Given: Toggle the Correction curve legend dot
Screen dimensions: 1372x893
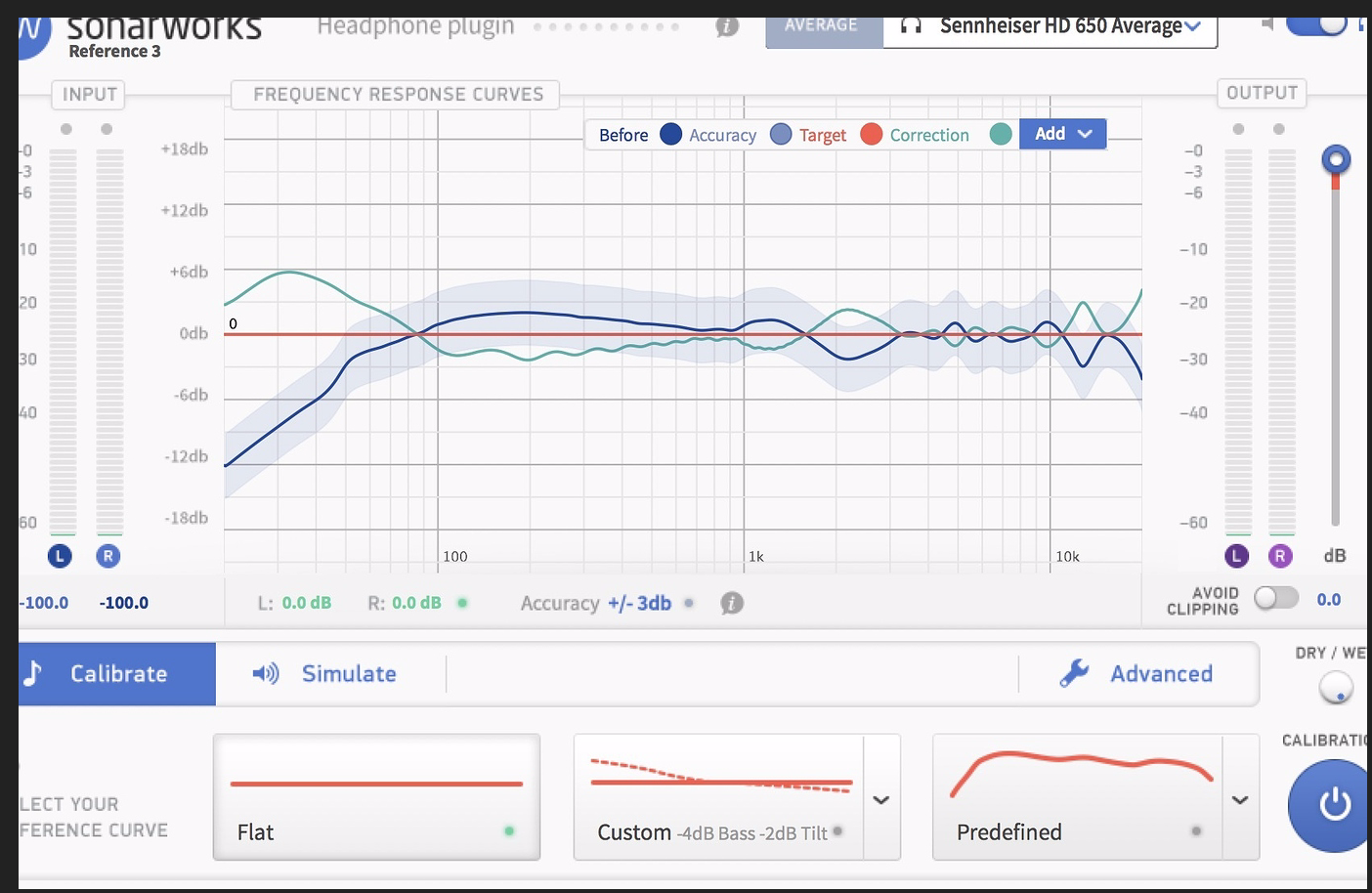Looking at the screenshot, I should [x=1001, y=134].
